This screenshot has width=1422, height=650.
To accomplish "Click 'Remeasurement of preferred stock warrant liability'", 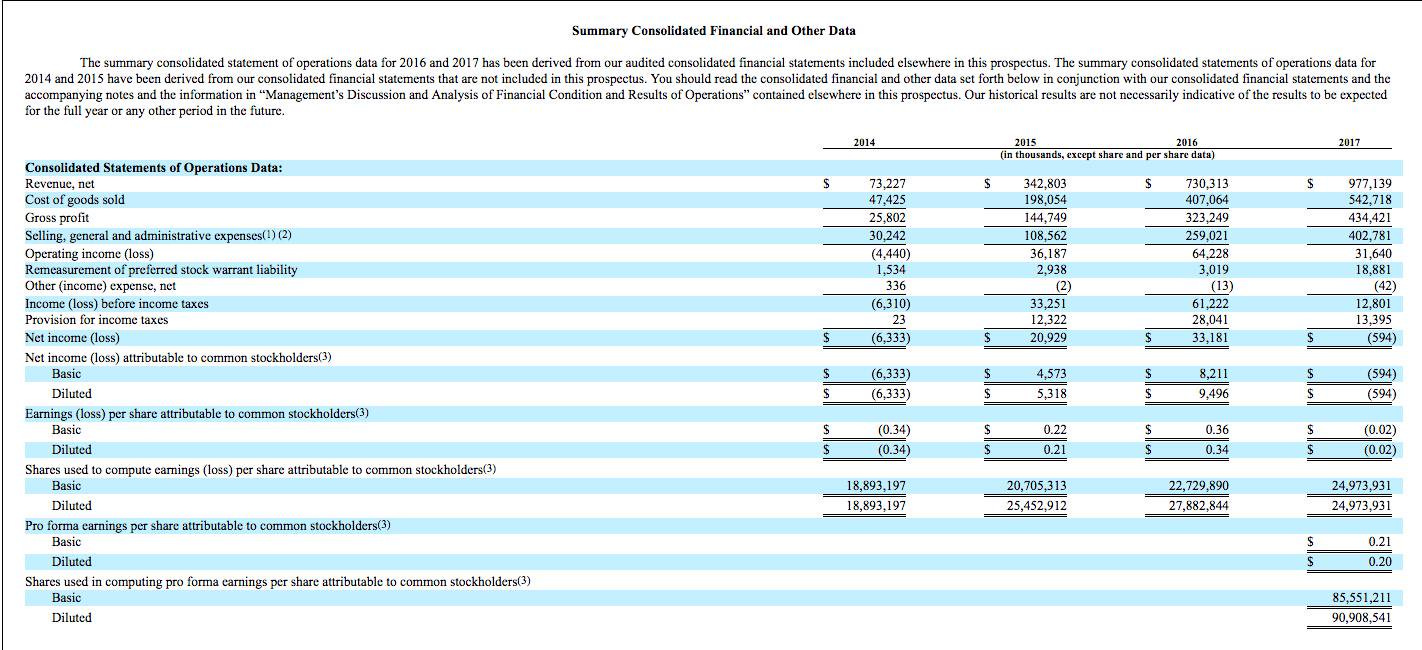I will tap(161, 270).
